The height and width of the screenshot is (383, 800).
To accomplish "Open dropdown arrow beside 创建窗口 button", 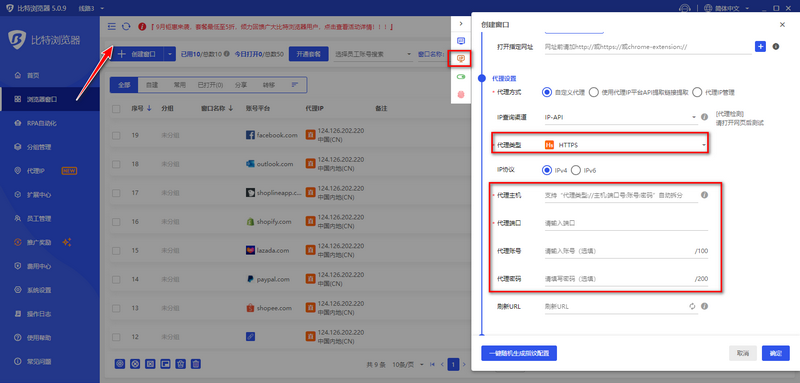I will (x=170, y=54).
